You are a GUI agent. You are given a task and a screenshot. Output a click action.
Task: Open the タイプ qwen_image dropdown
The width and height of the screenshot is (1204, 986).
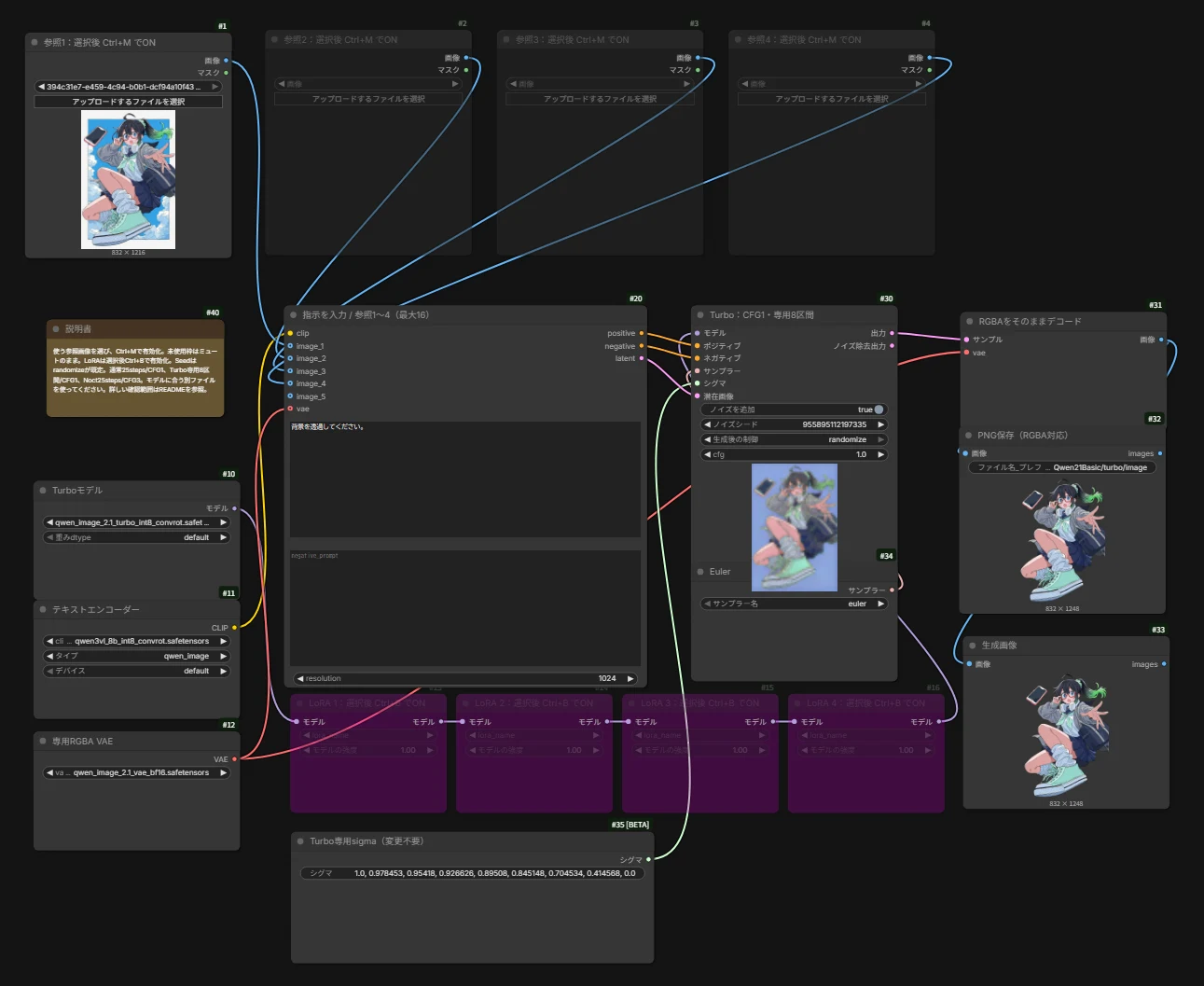click(x=136, y=656)
